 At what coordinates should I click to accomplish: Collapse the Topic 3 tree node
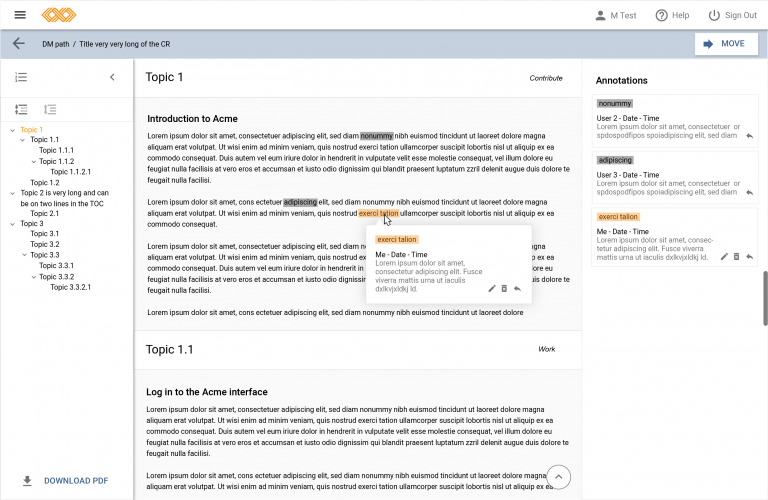tap(13, 224)
